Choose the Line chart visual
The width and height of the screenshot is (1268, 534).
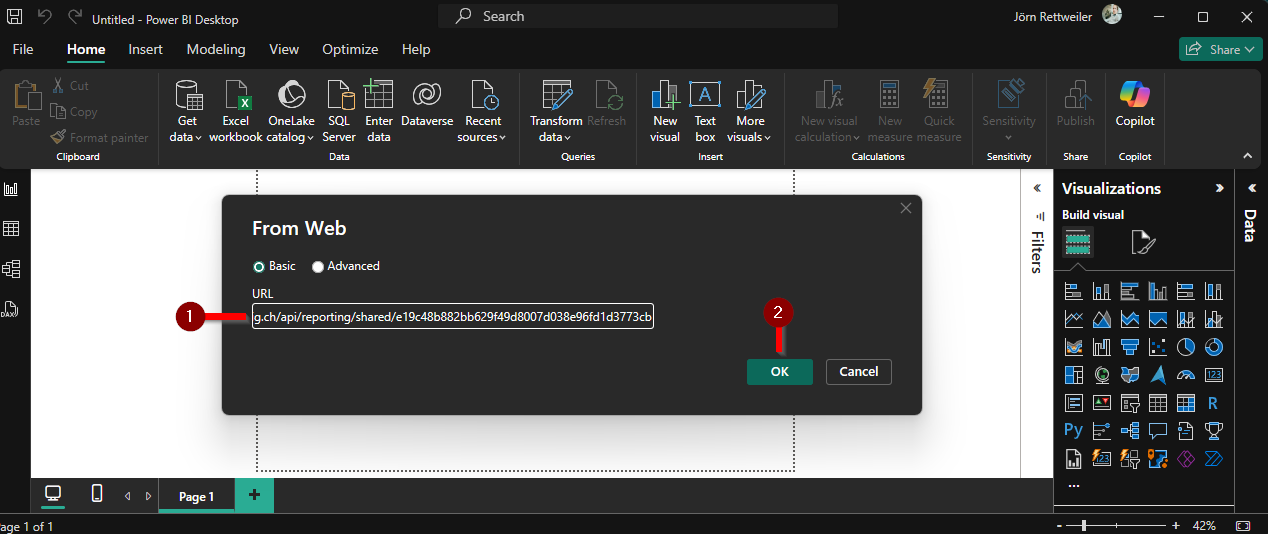coord(1074,320)
